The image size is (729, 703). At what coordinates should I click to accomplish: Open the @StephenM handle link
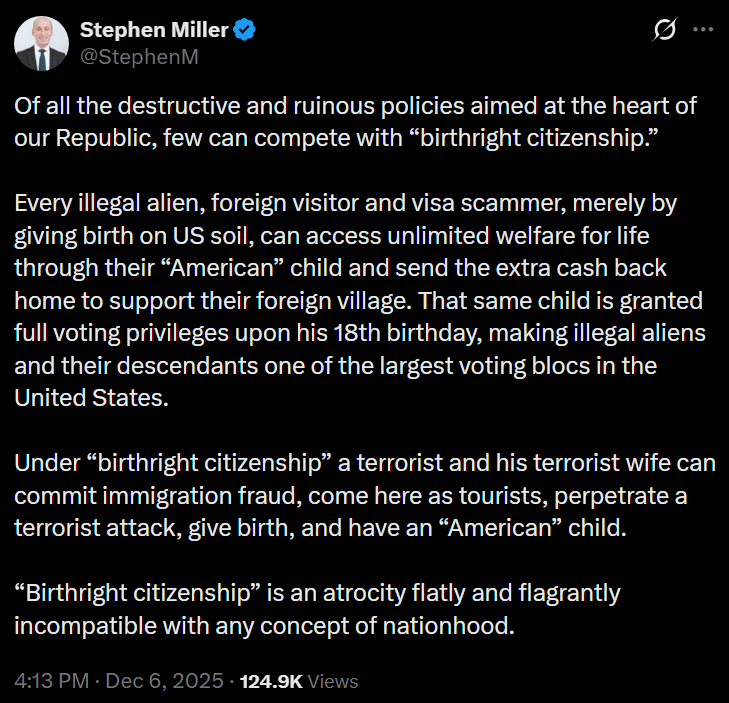click(138, 56)
